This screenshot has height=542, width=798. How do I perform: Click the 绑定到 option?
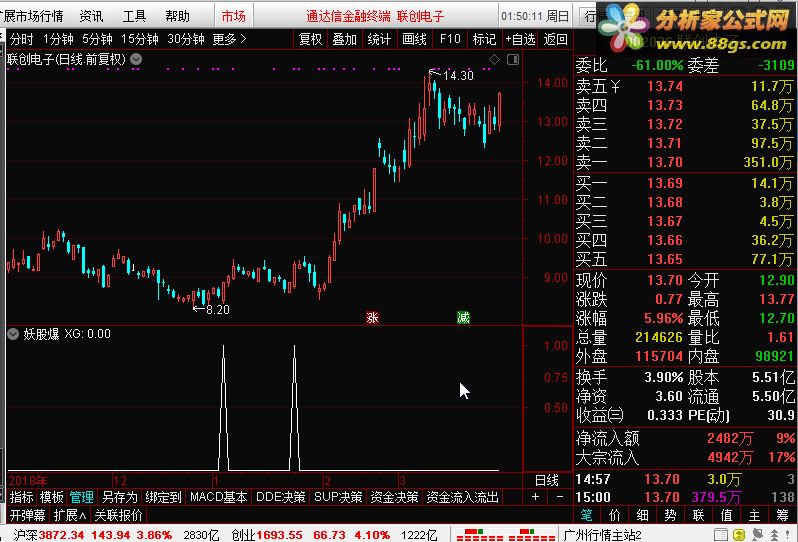click(x=163, y=497)
